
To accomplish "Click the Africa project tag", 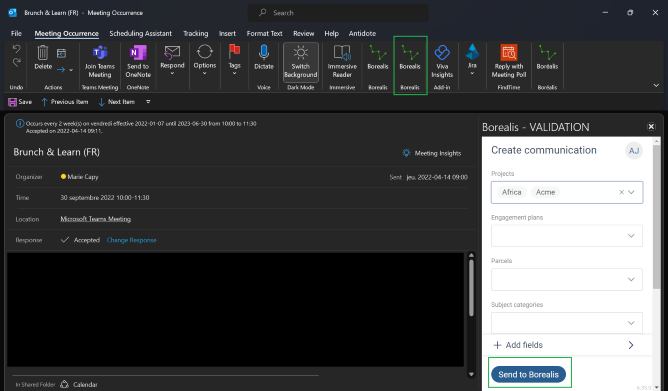I will [x=511, y=192].
